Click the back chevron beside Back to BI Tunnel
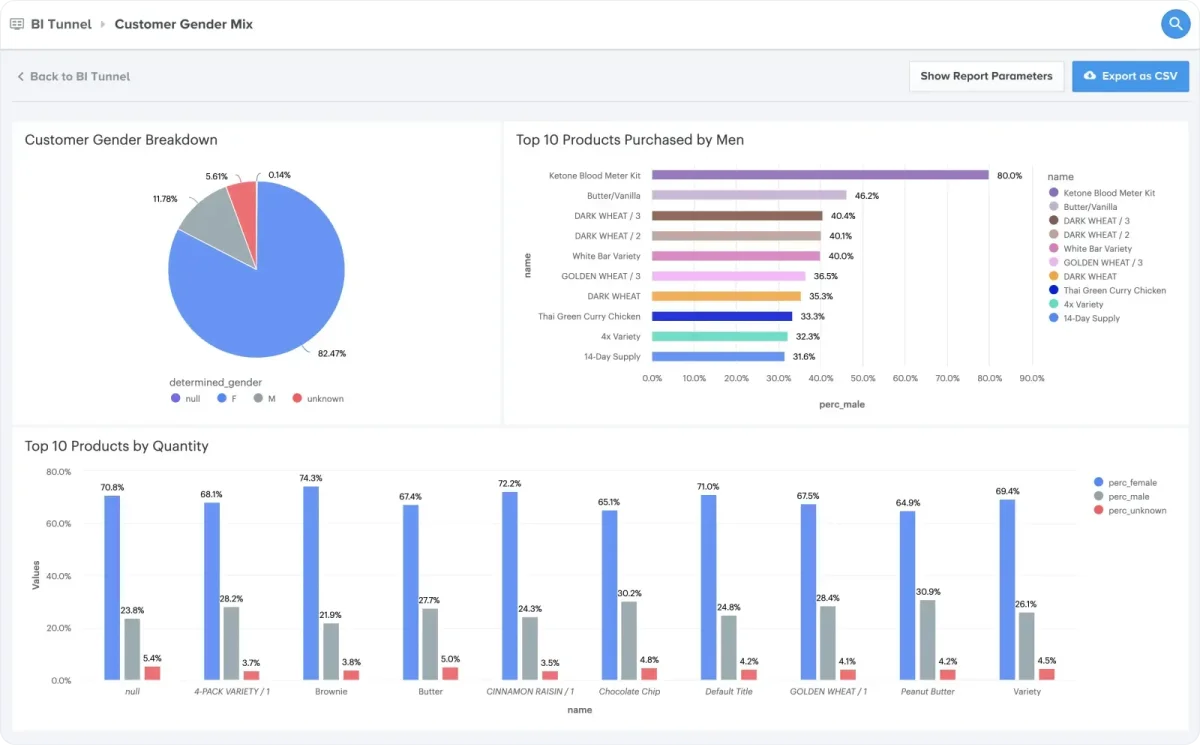 (20, 76)
